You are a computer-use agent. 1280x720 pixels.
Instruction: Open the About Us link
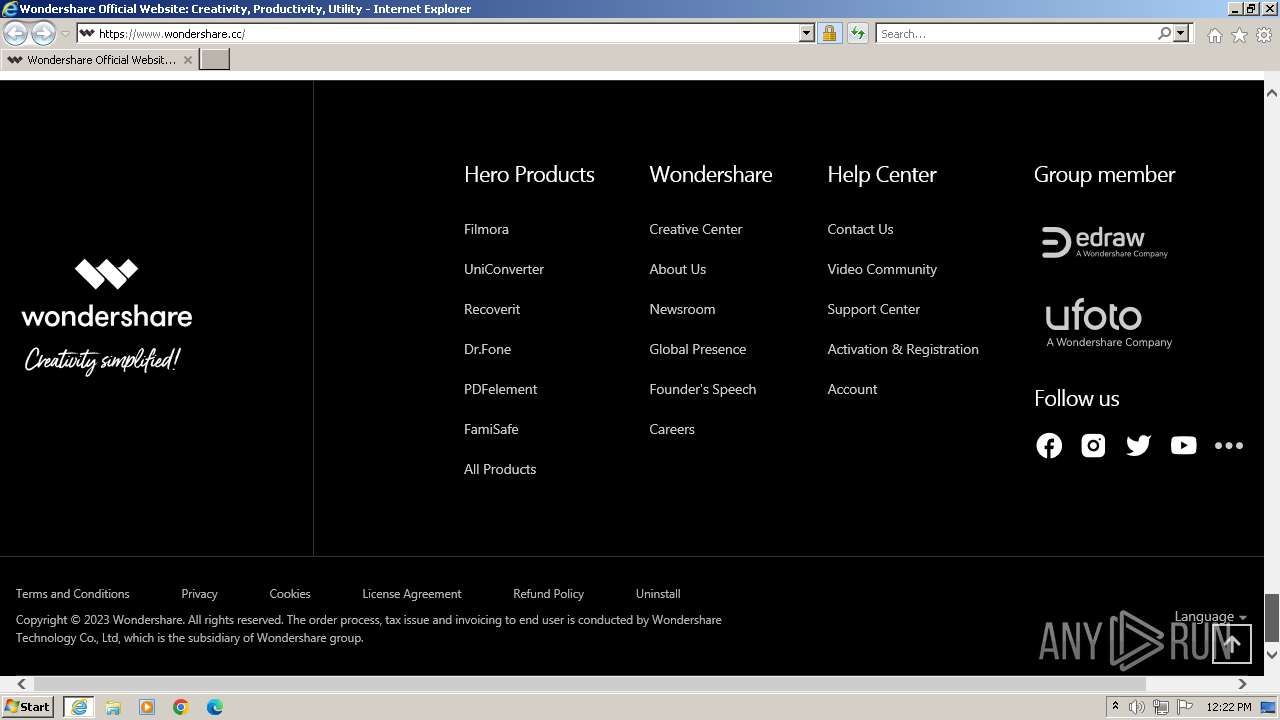[x=677, y=269]
